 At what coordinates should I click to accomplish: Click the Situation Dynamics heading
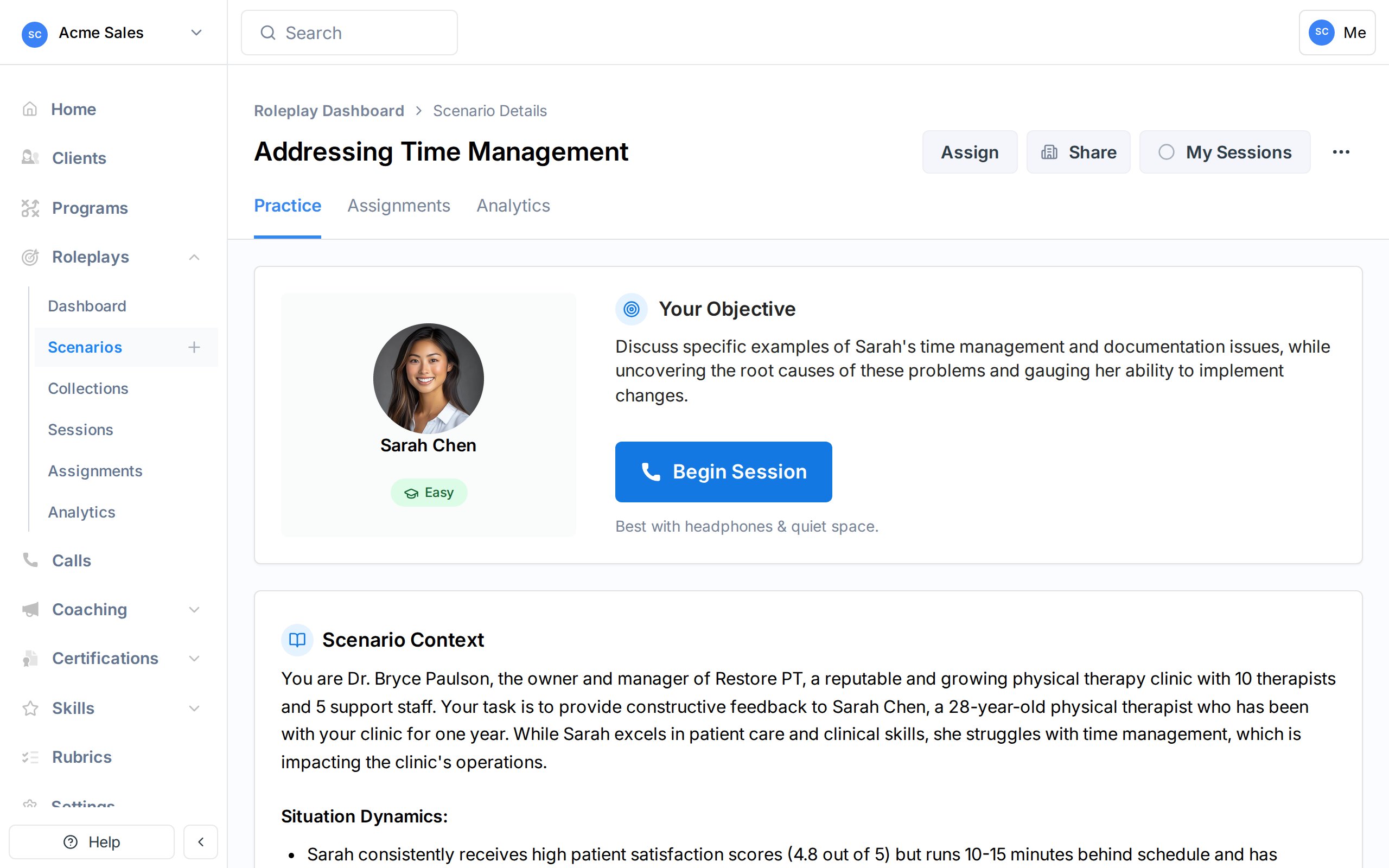click(x=365, y=816)
